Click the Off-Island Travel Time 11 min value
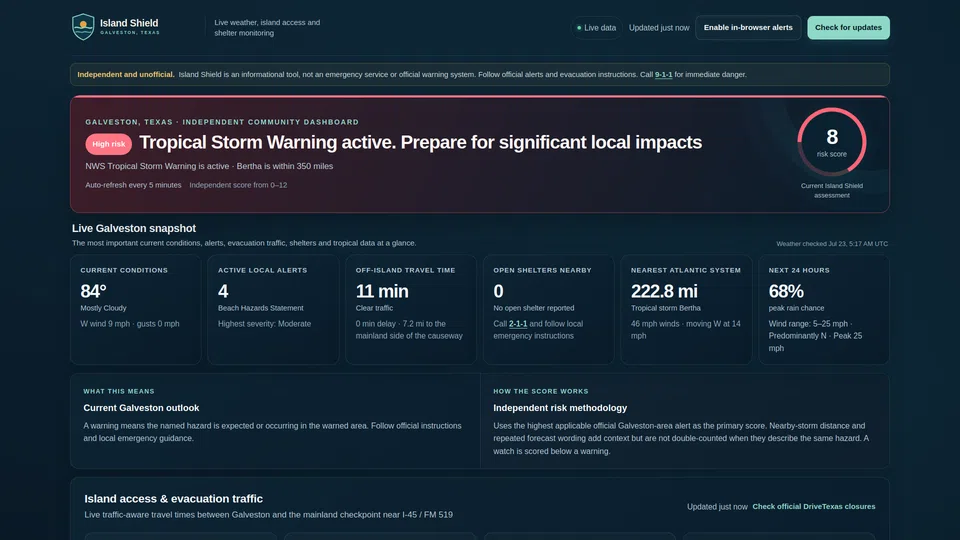This screenshot has height=540, width=960. (382, 291)
